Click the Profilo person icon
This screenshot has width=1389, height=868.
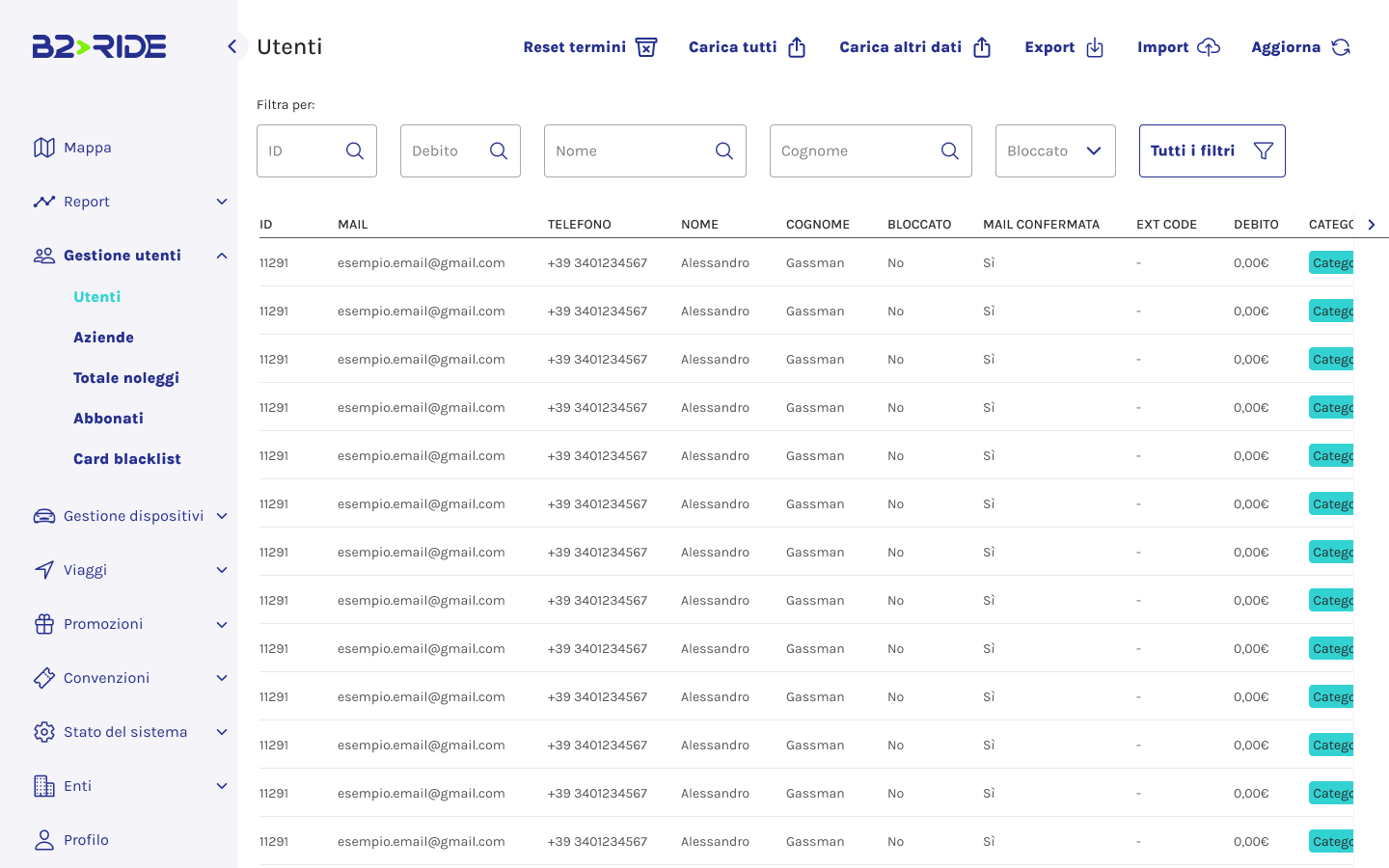[44, 840]
